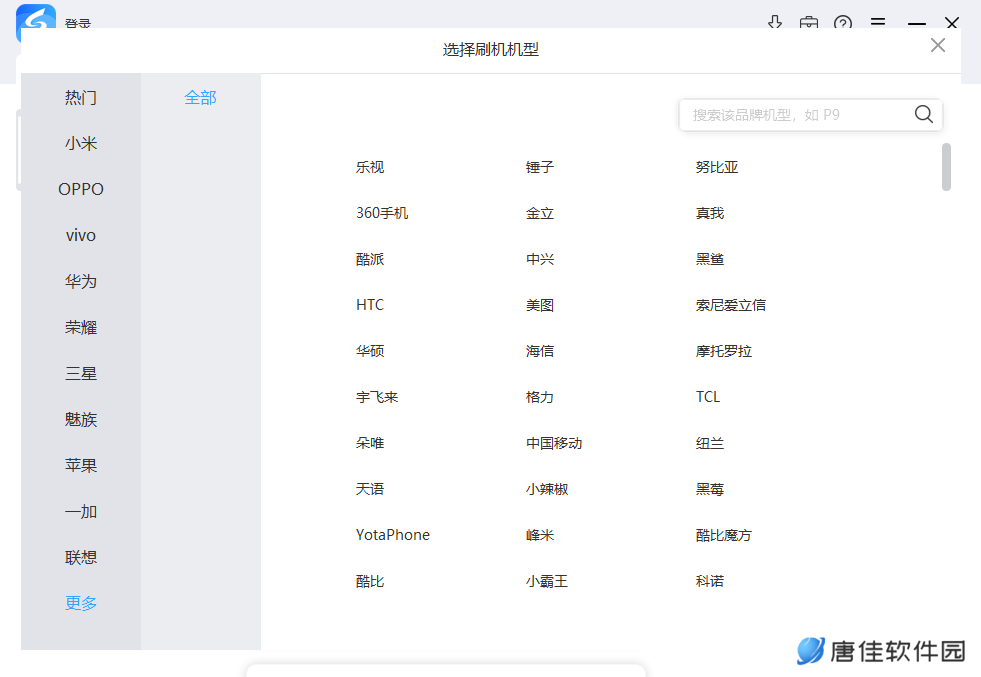Select 荣耀 brand category
Image resolution: width=981 pixels, height=677 pixels.
[x=81, y=327]
